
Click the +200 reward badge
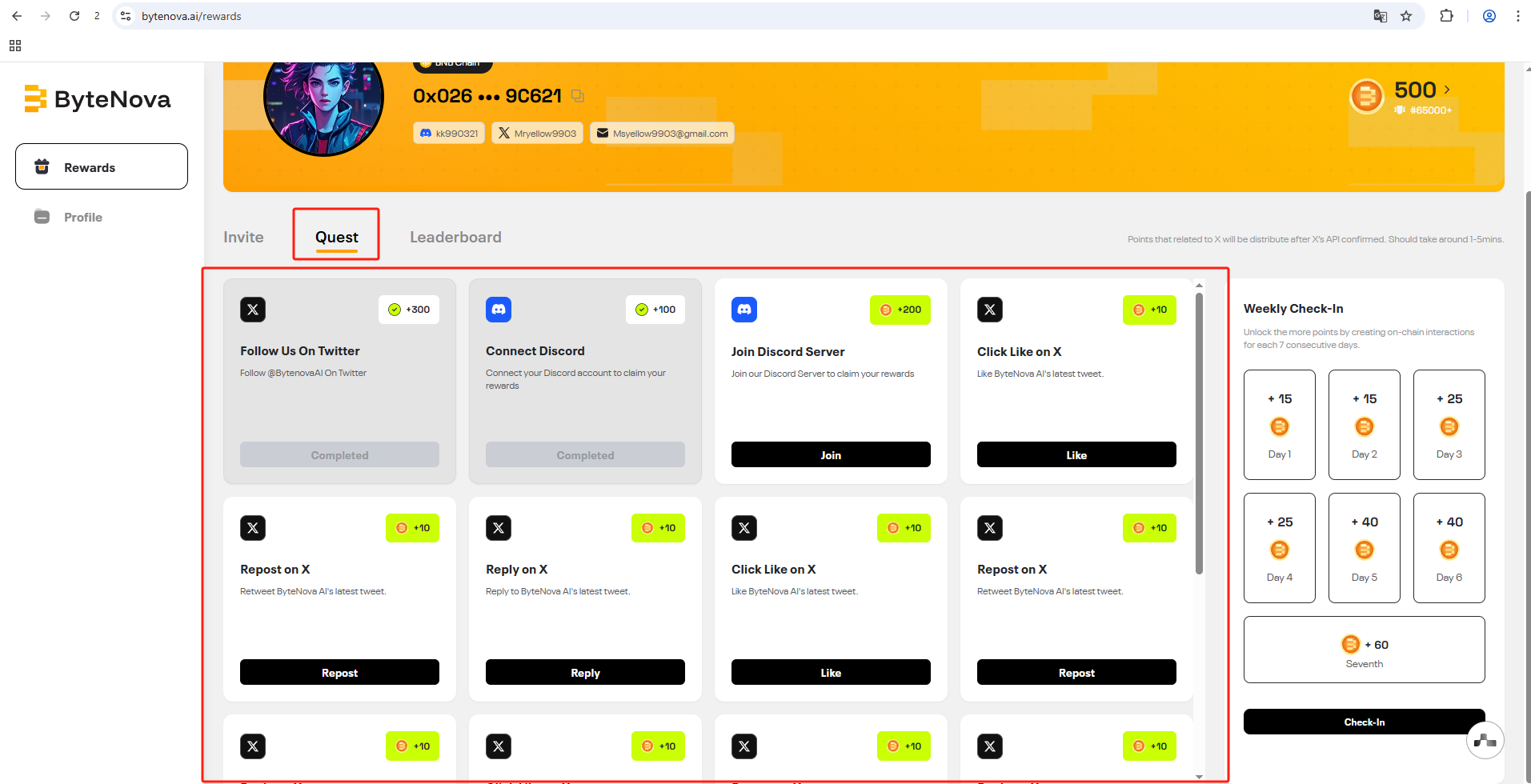(x=900, y=310)
